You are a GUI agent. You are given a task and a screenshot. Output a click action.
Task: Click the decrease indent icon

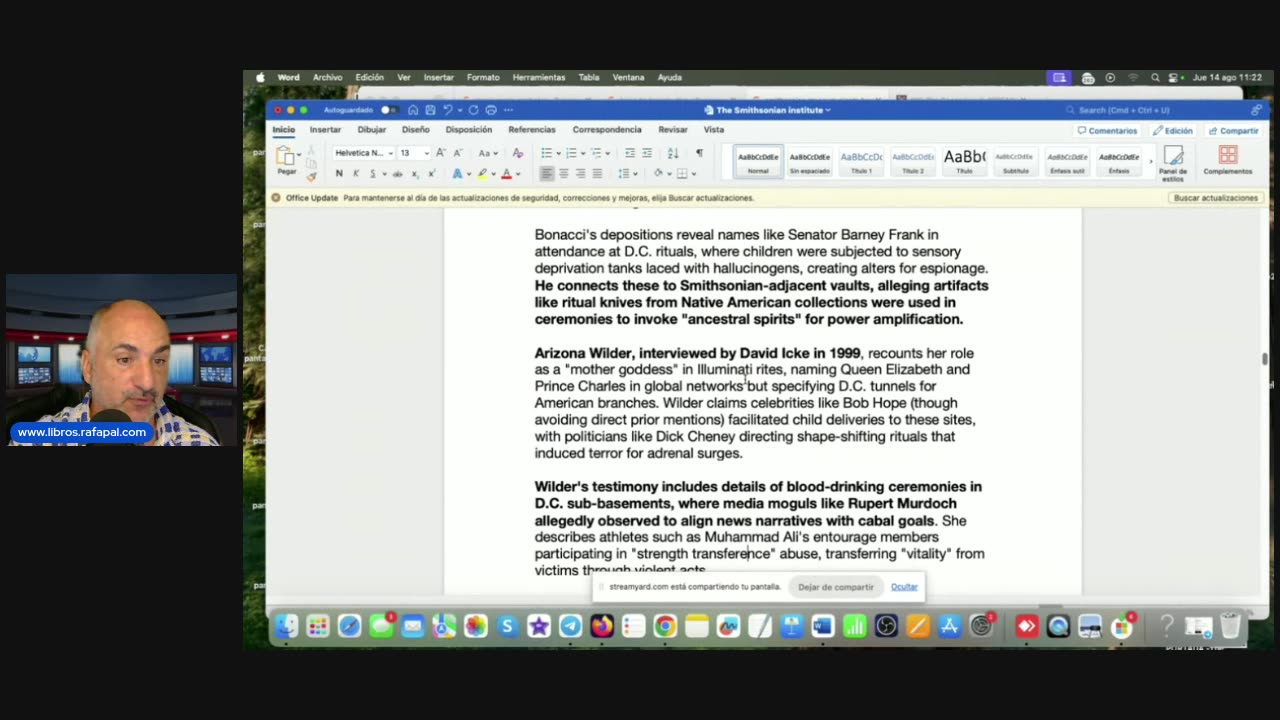coord(630,153)
